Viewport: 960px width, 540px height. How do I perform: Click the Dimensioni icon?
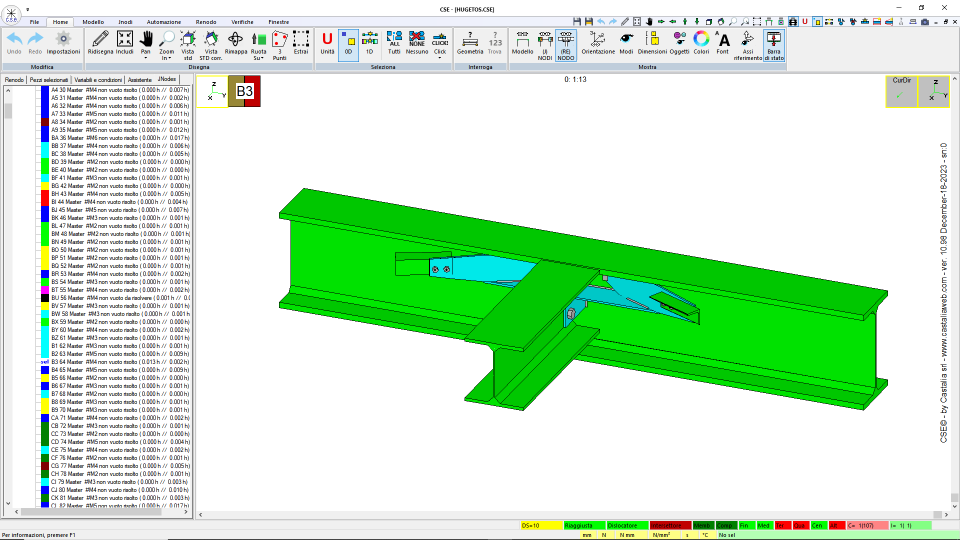pyautogui.click(x=652, y=40)
